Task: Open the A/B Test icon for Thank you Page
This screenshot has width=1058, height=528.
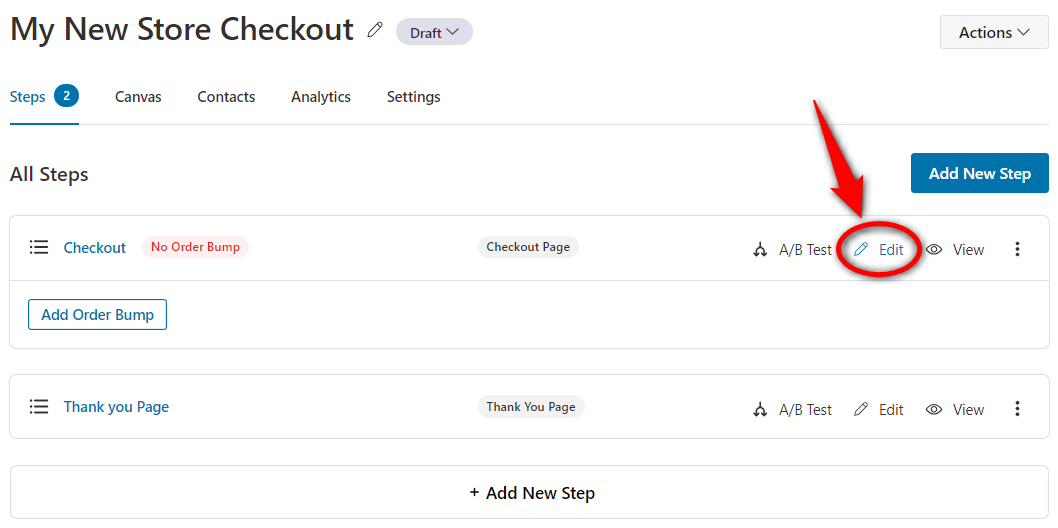Action: 760,409
